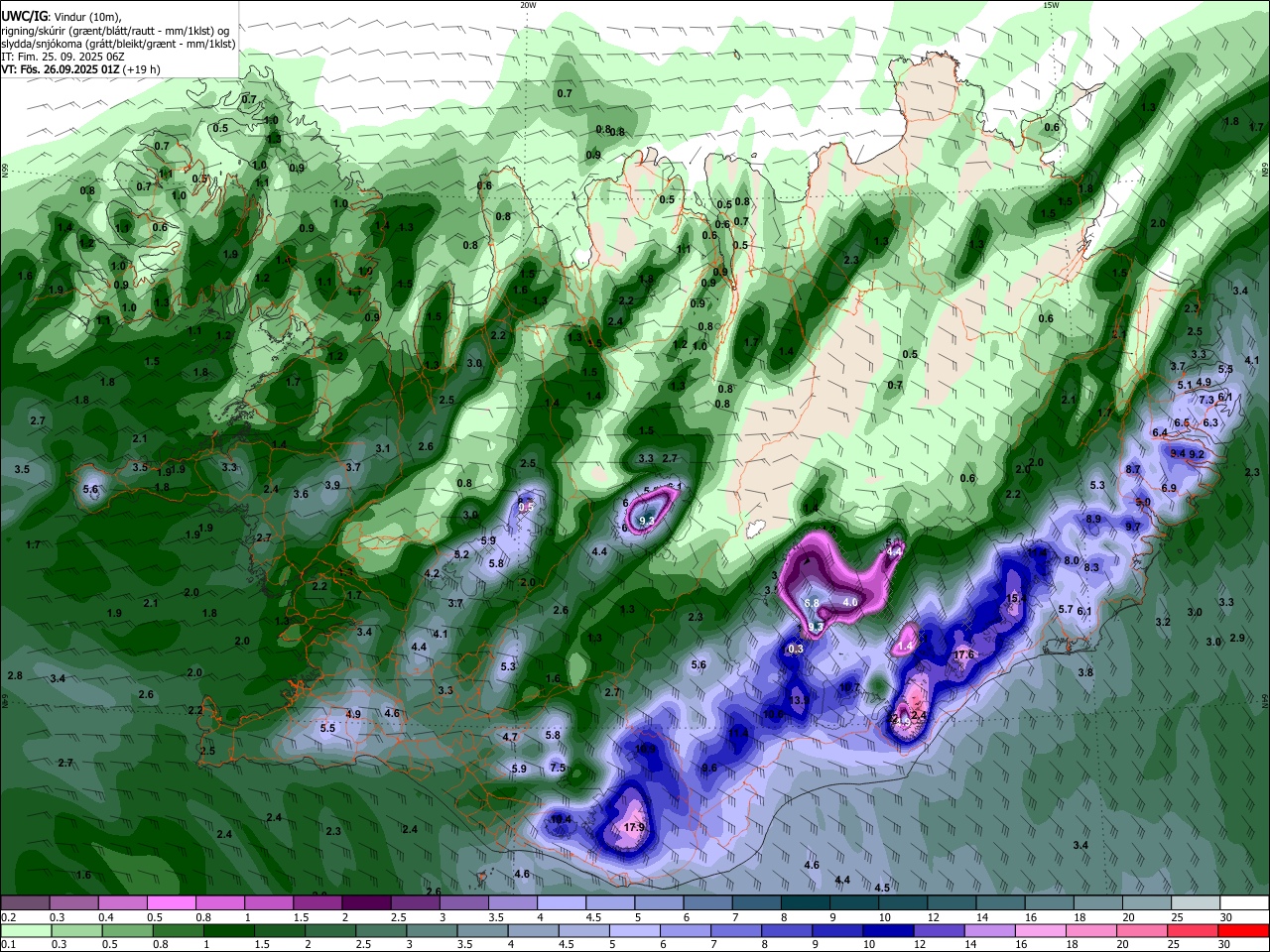1270x952 pixels.
Task: Select the 5.2 precipitation value on the map
Action: [x=461, y=554]
